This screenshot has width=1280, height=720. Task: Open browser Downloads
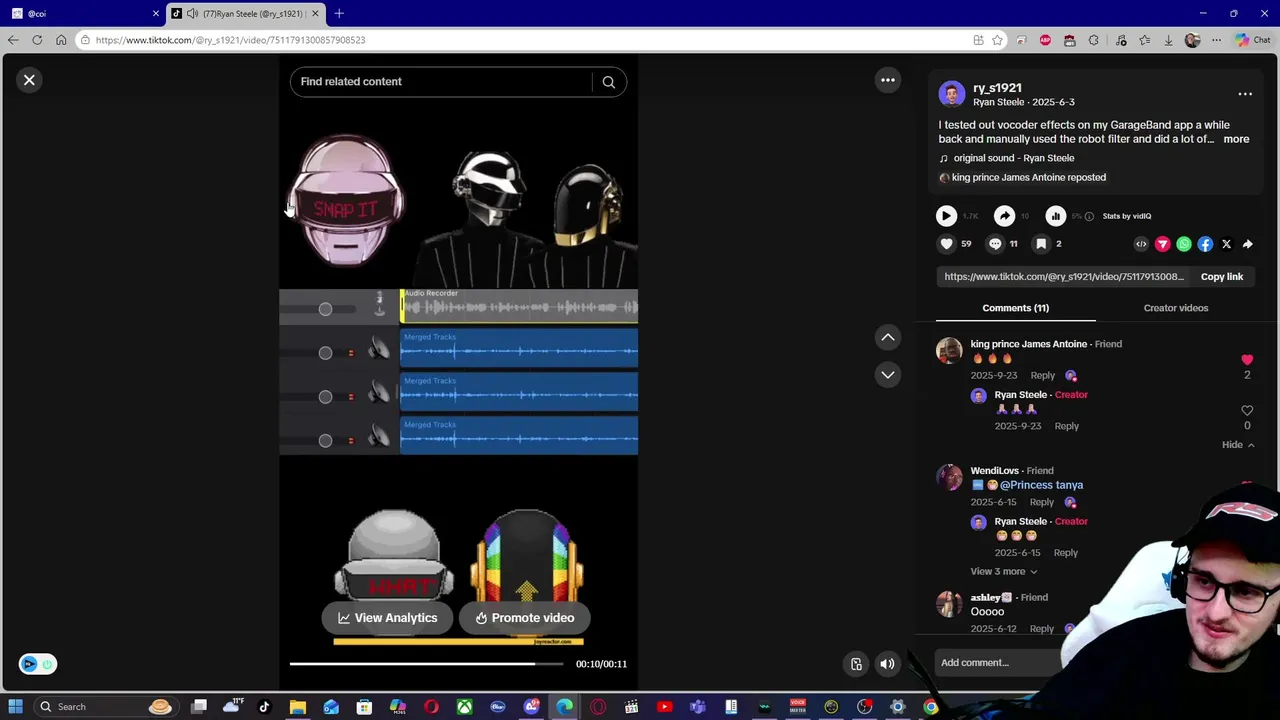[x=1168, y=40]
